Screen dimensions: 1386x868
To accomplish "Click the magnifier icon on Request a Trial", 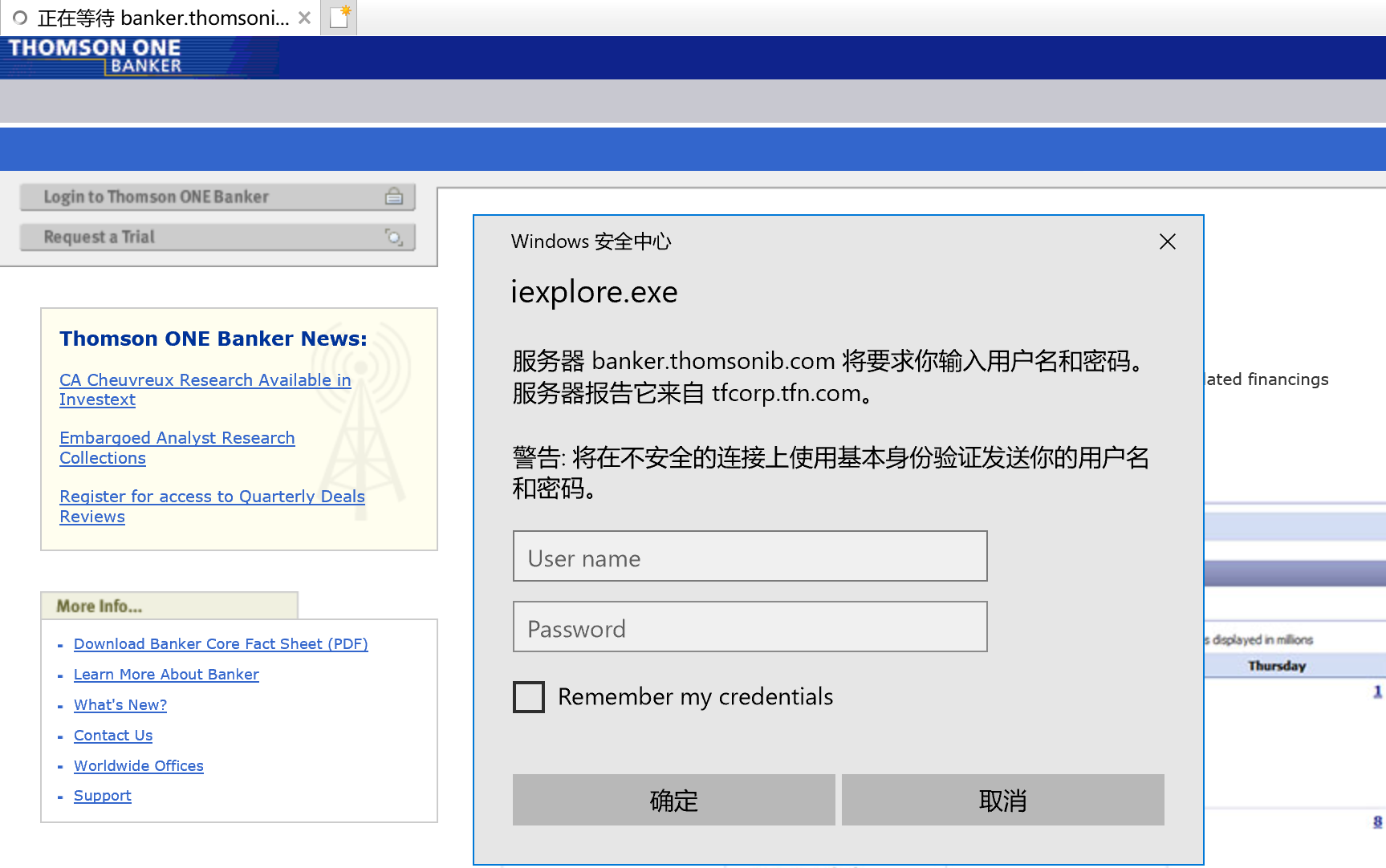I will pyautogui.click(x=394, y=237).
